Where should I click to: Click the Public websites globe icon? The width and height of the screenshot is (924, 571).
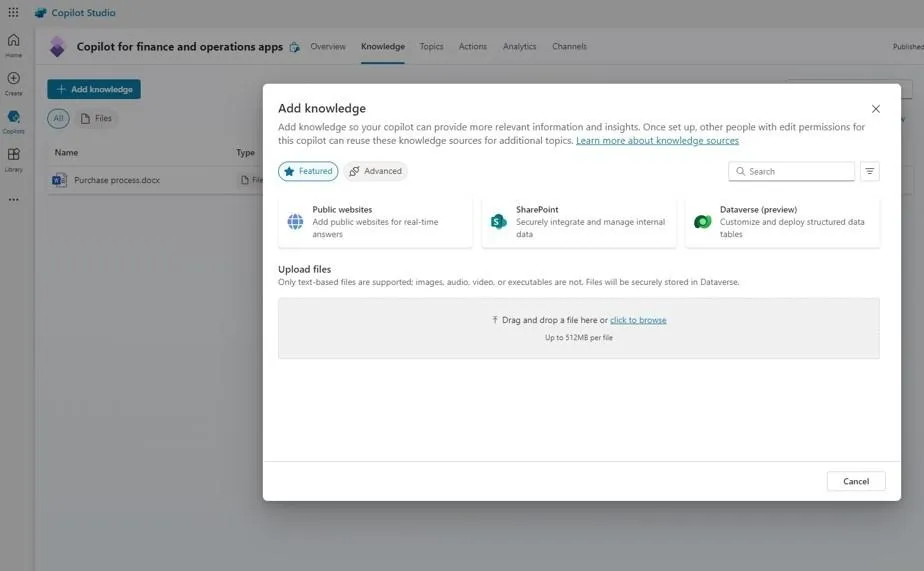295,222
